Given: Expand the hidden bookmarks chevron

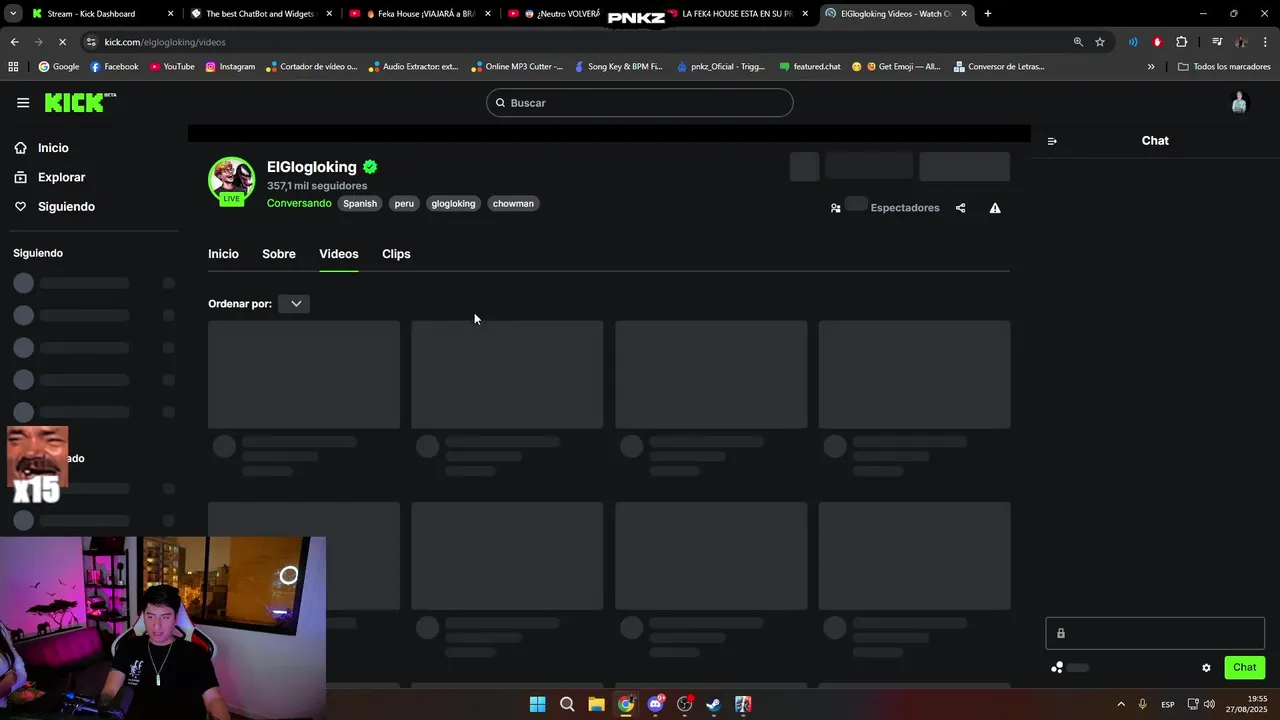Looking at the screenshot, I should 1151,67.
